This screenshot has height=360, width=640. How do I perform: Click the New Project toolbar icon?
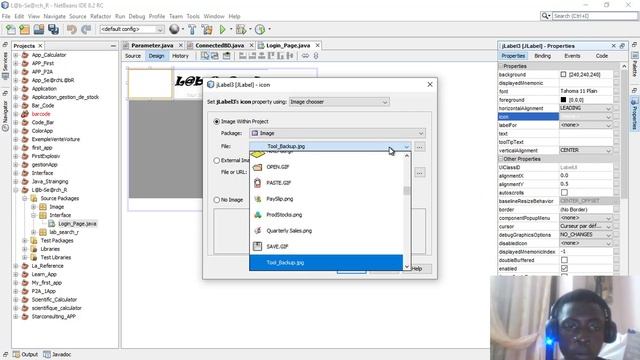[x=24, y=29]
